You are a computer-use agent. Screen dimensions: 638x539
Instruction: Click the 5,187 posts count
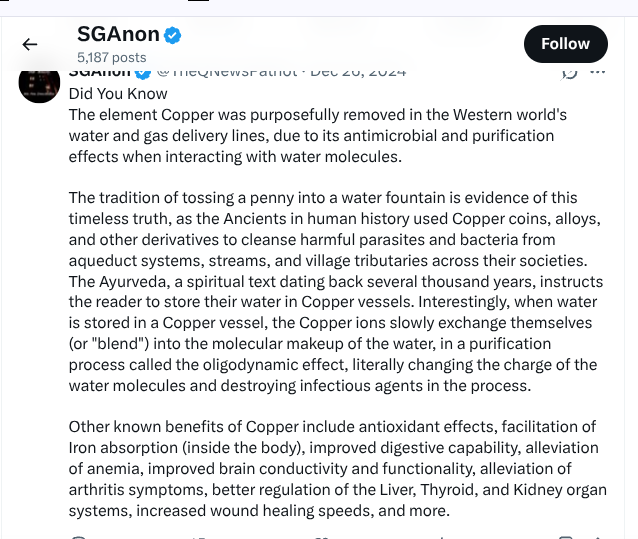coord(111,58)
